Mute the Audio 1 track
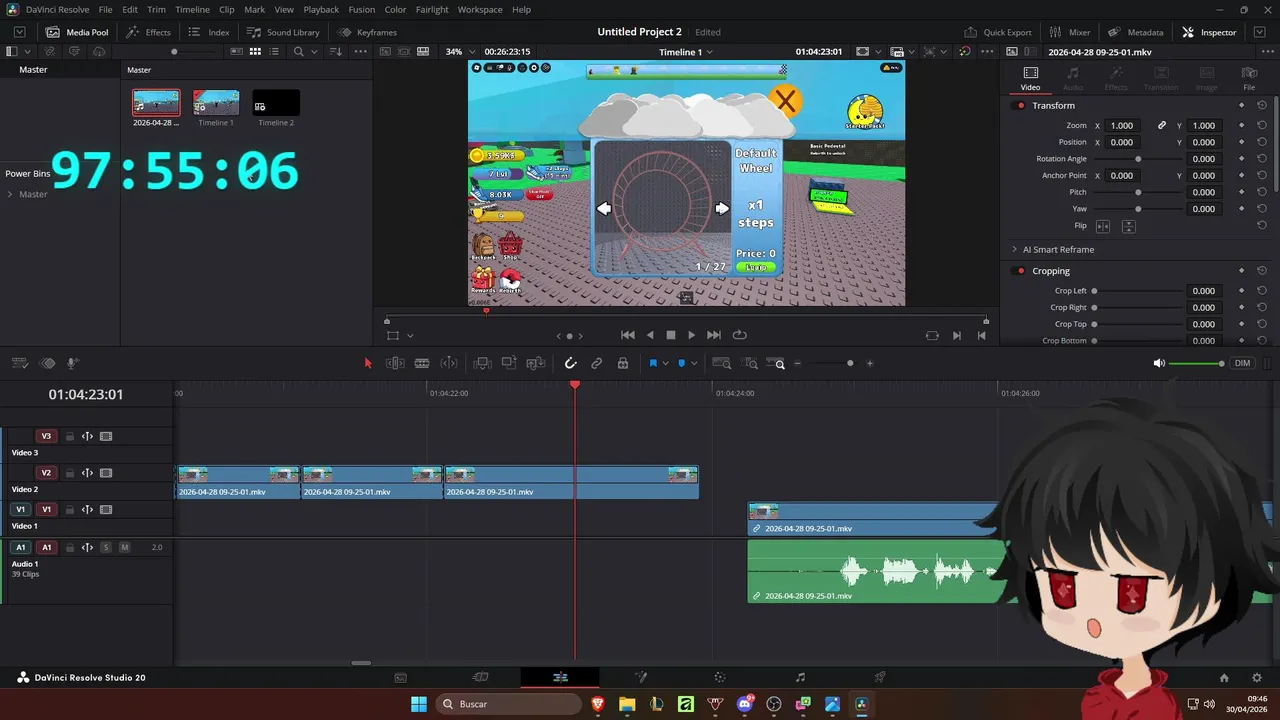 (125, 547)
